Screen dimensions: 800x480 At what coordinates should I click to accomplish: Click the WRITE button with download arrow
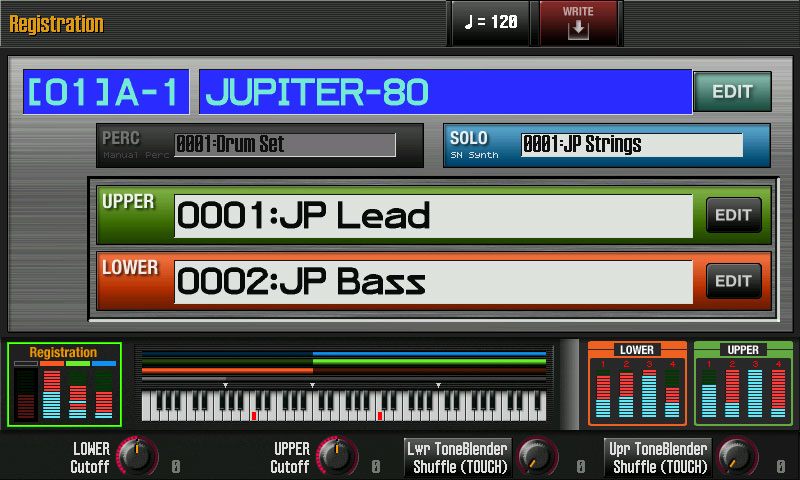(x=578, y=23)
